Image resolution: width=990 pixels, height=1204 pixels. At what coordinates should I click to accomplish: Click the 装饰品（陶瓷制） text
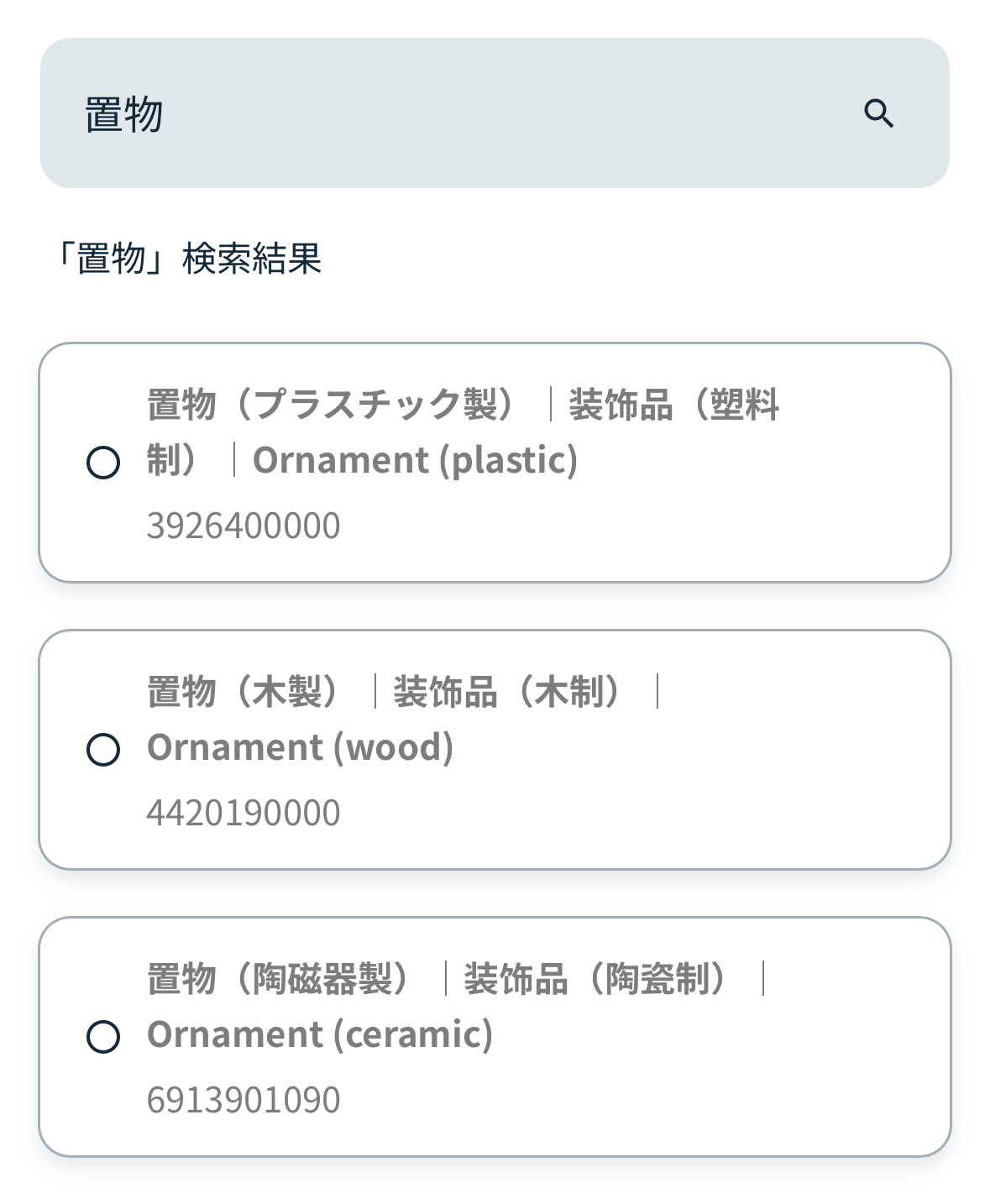(x=596, y=979)
